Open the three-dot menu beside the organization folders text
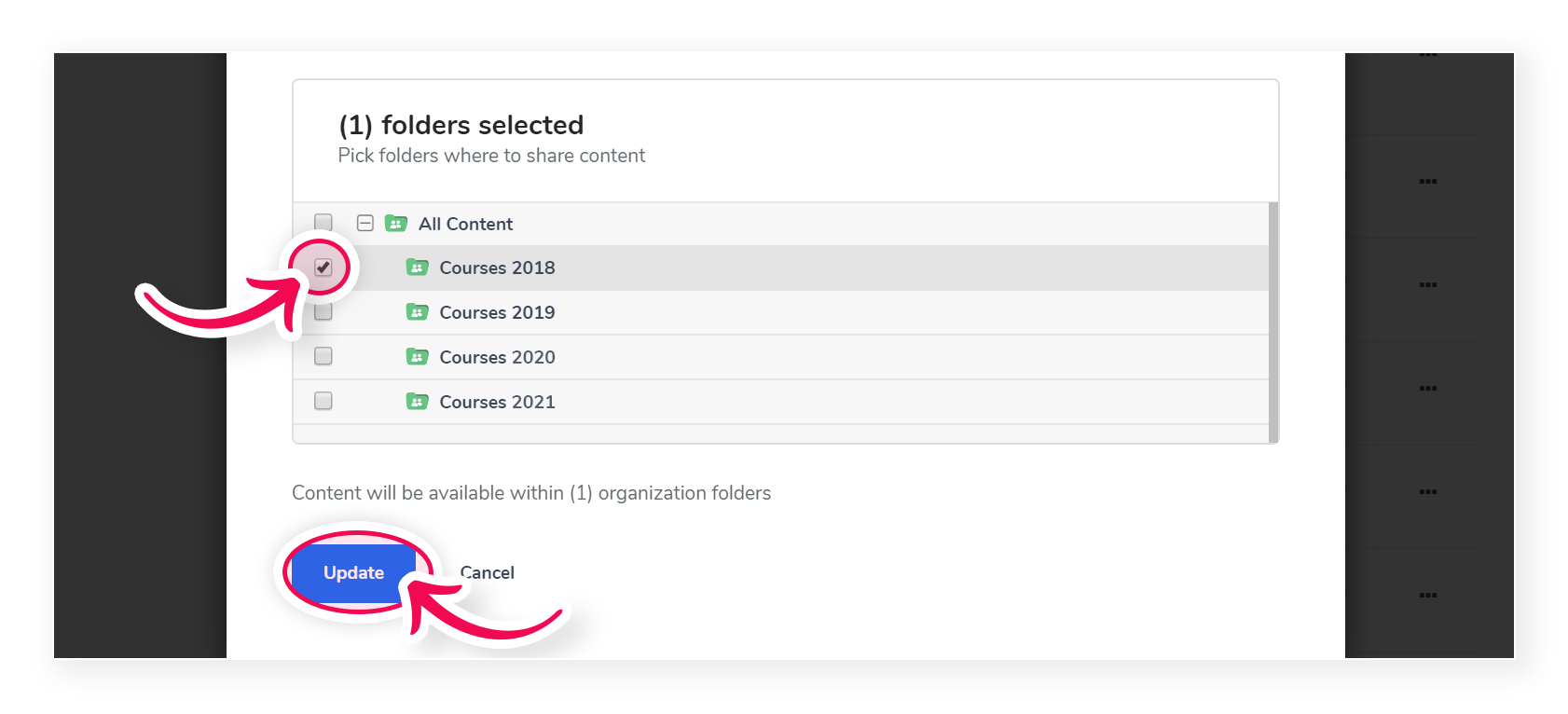This screenshot has width=1568, height=714. (1427, 491)
